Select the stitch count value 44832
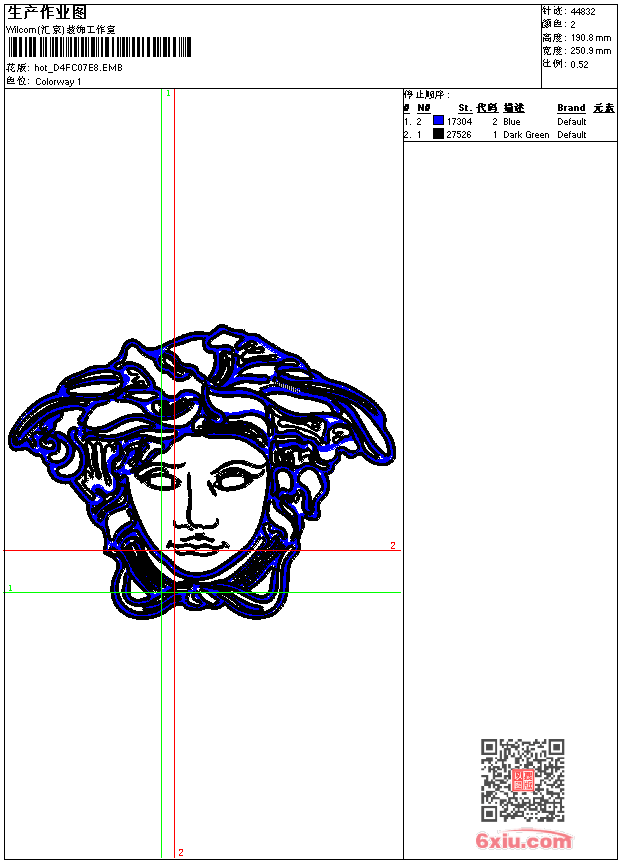620x860 pixels. point(583,12)
